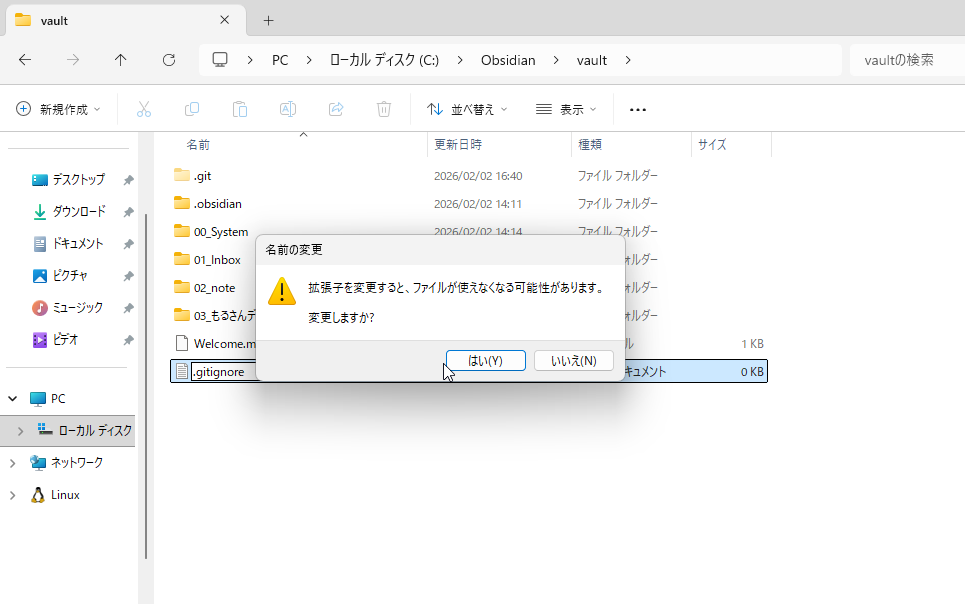Click the Copy icon in toolbar
This screenshot has width=965, height=604.
pos(192,109)
